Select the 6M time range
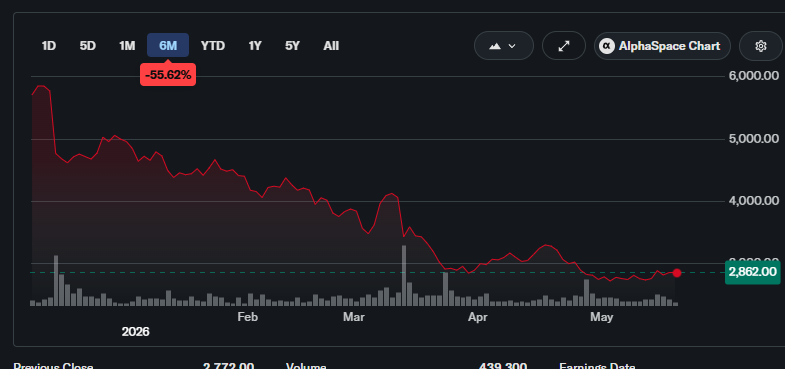The image size is (785, 369). tap(168, 46)
